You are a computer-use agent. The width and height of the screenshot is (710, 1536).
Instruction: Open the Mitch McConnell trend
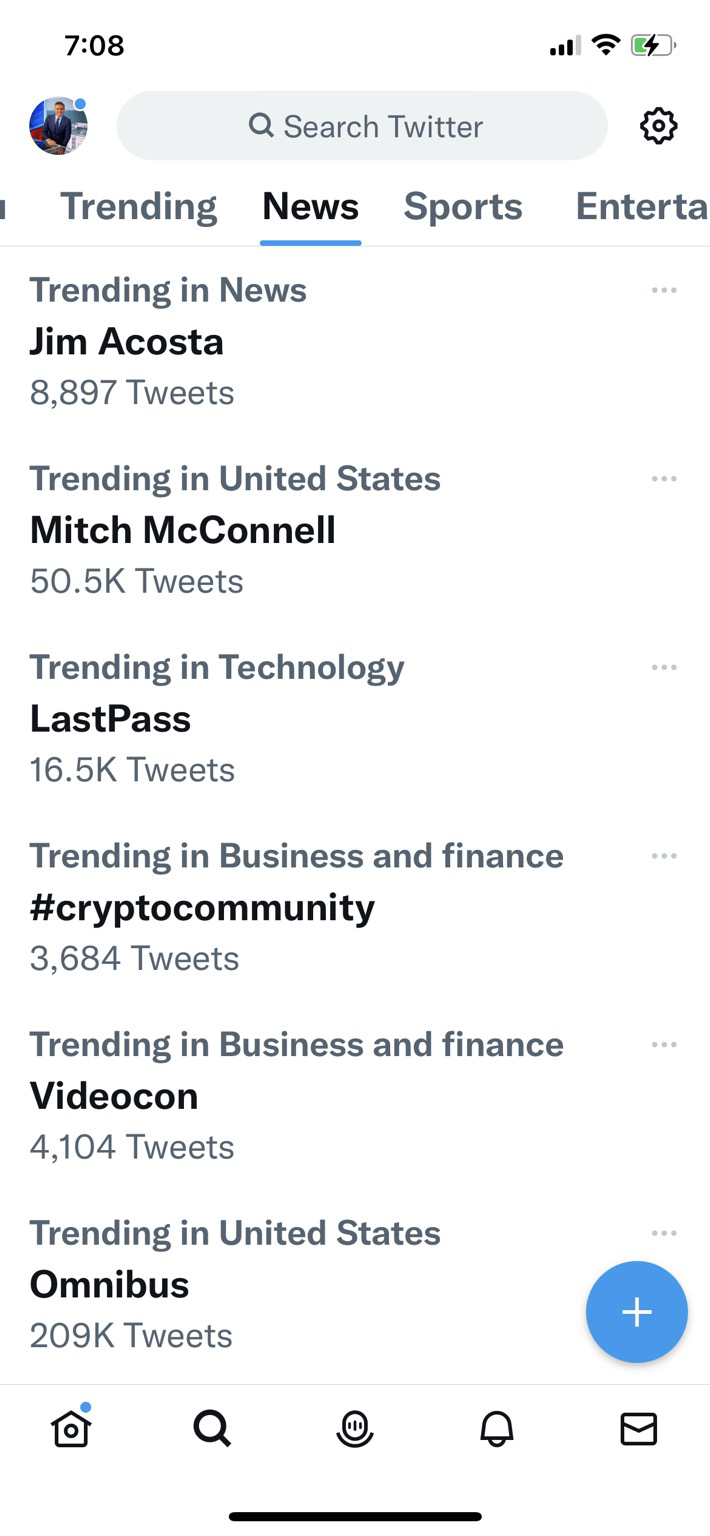[x=183, y=530]
